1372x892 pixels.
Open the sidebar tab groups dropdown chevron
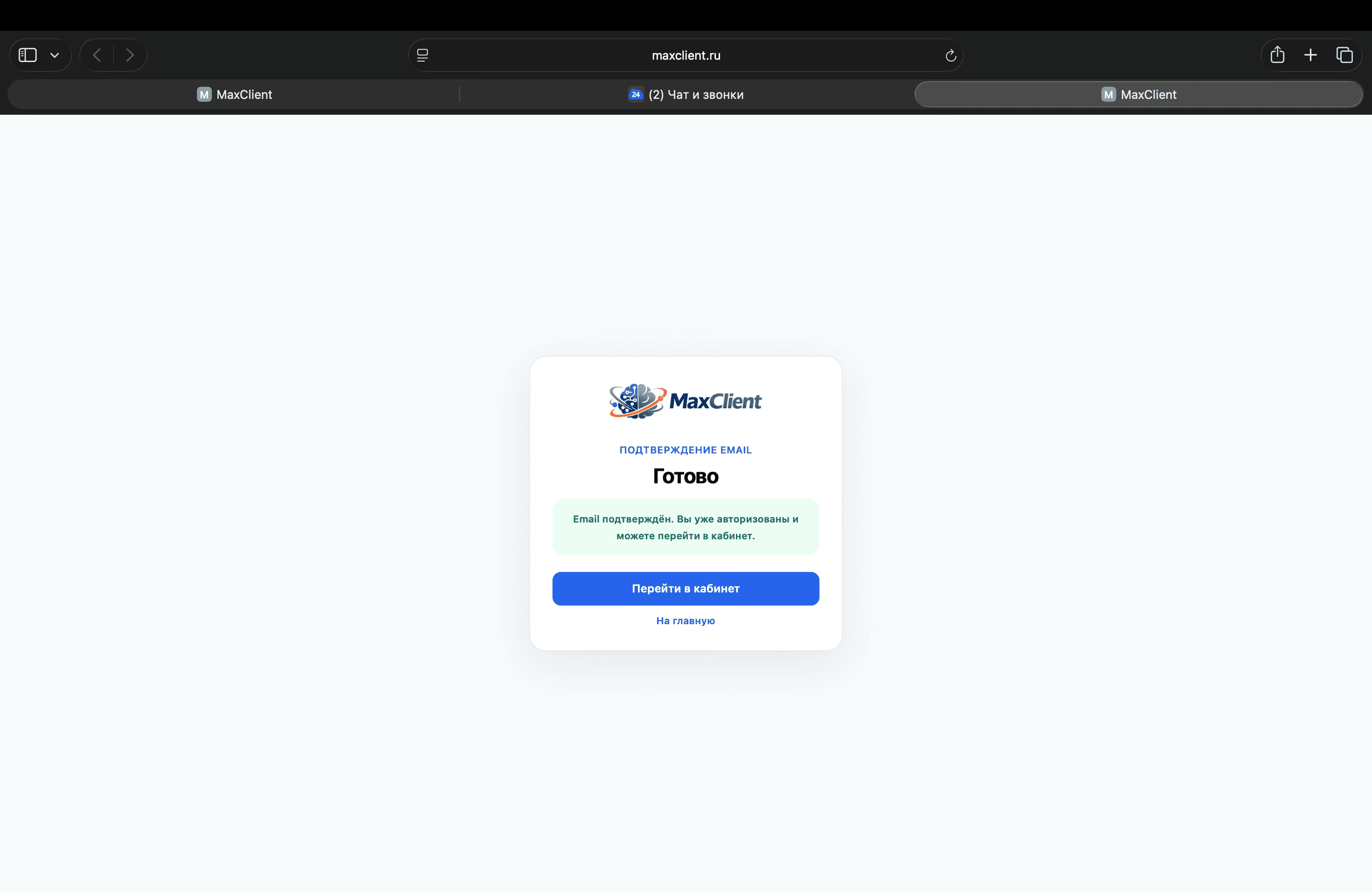point(55,56)
